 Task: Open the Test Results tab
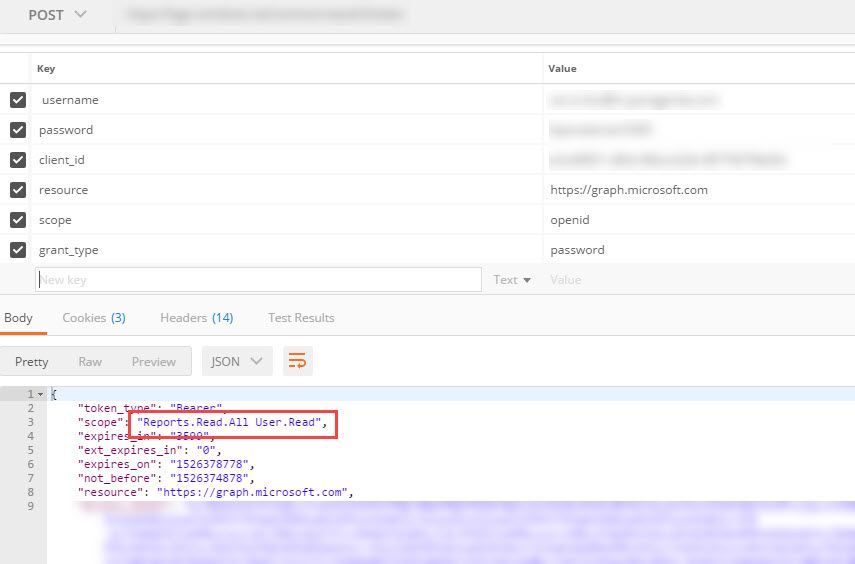301,318
